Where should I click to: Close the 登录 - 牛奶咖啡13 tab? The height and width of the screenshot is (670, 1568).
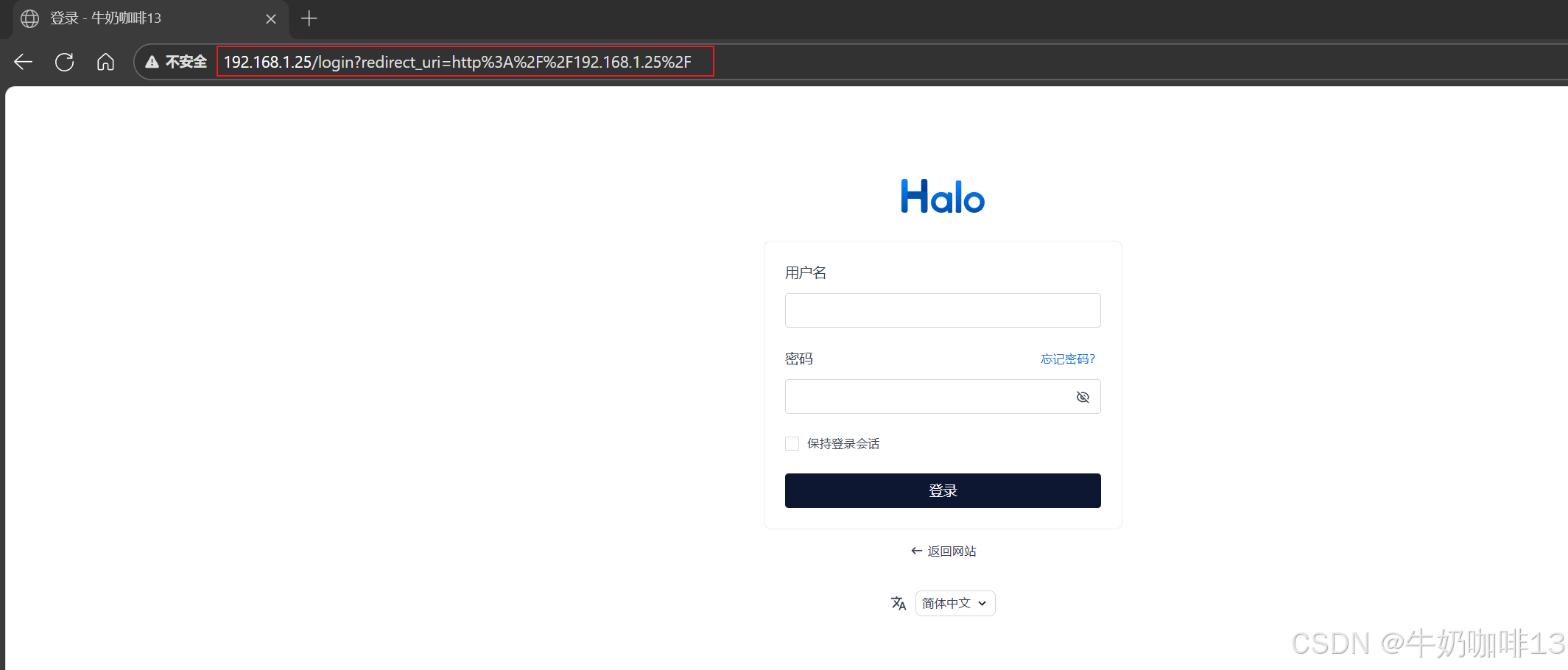point(271,18)
